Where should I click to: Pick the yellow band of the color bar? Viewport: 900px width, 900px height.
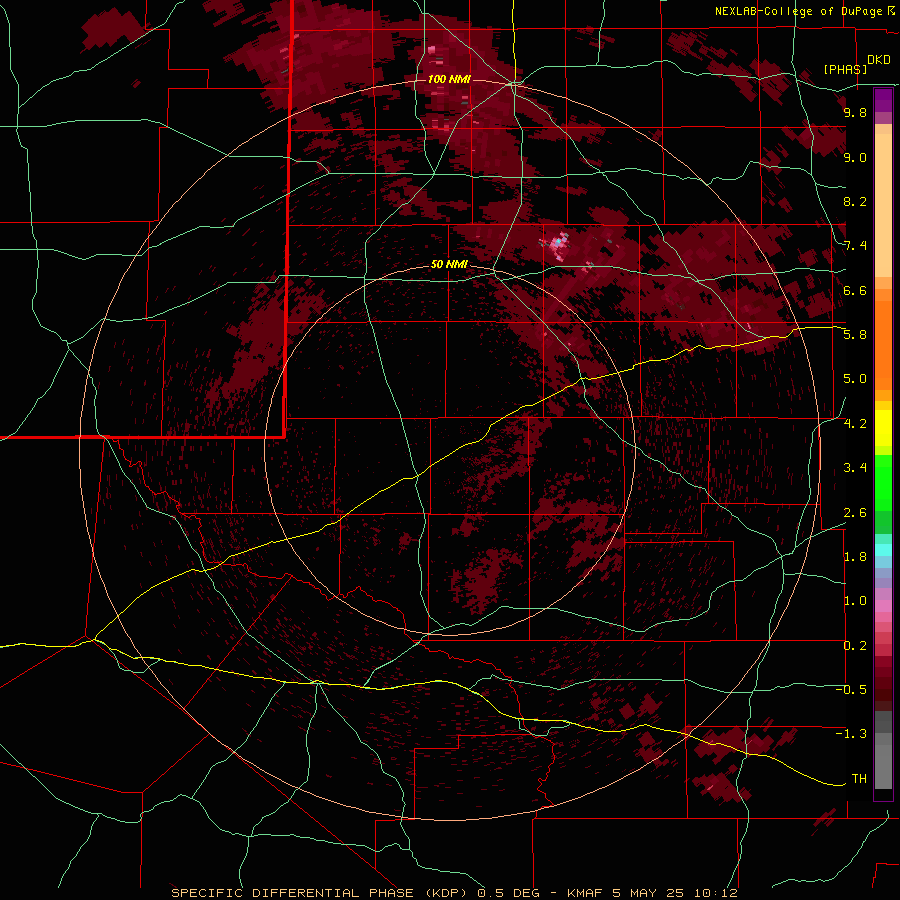[883, 428]
